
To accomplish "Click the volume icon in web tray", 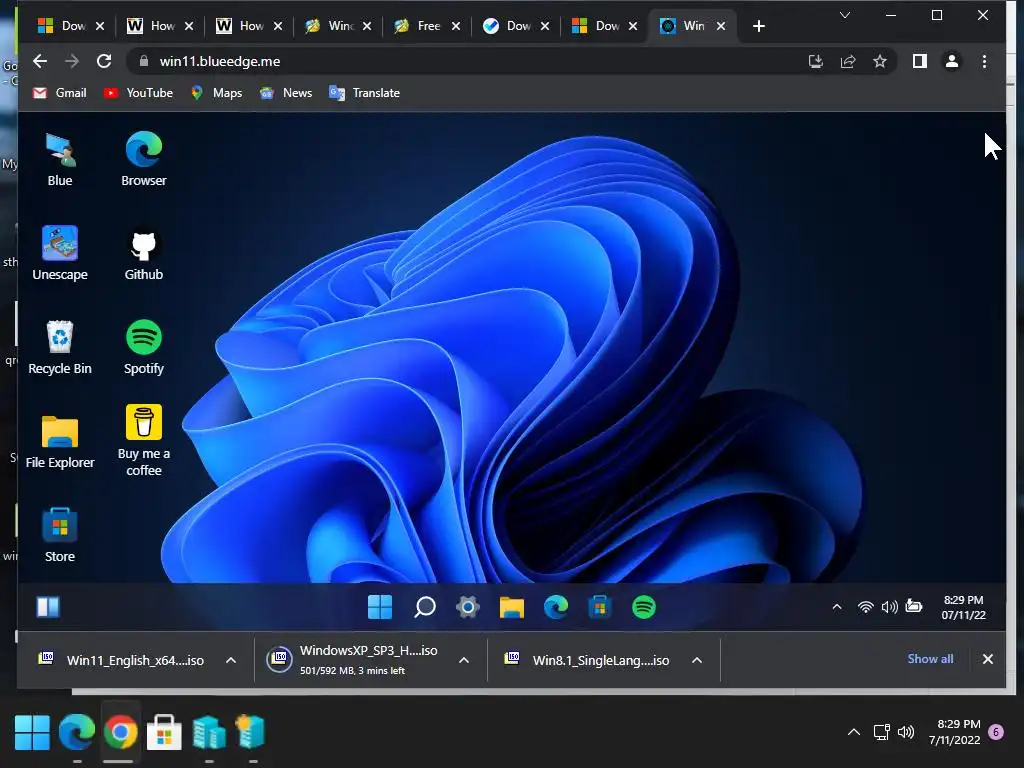I will coord(889,607).
